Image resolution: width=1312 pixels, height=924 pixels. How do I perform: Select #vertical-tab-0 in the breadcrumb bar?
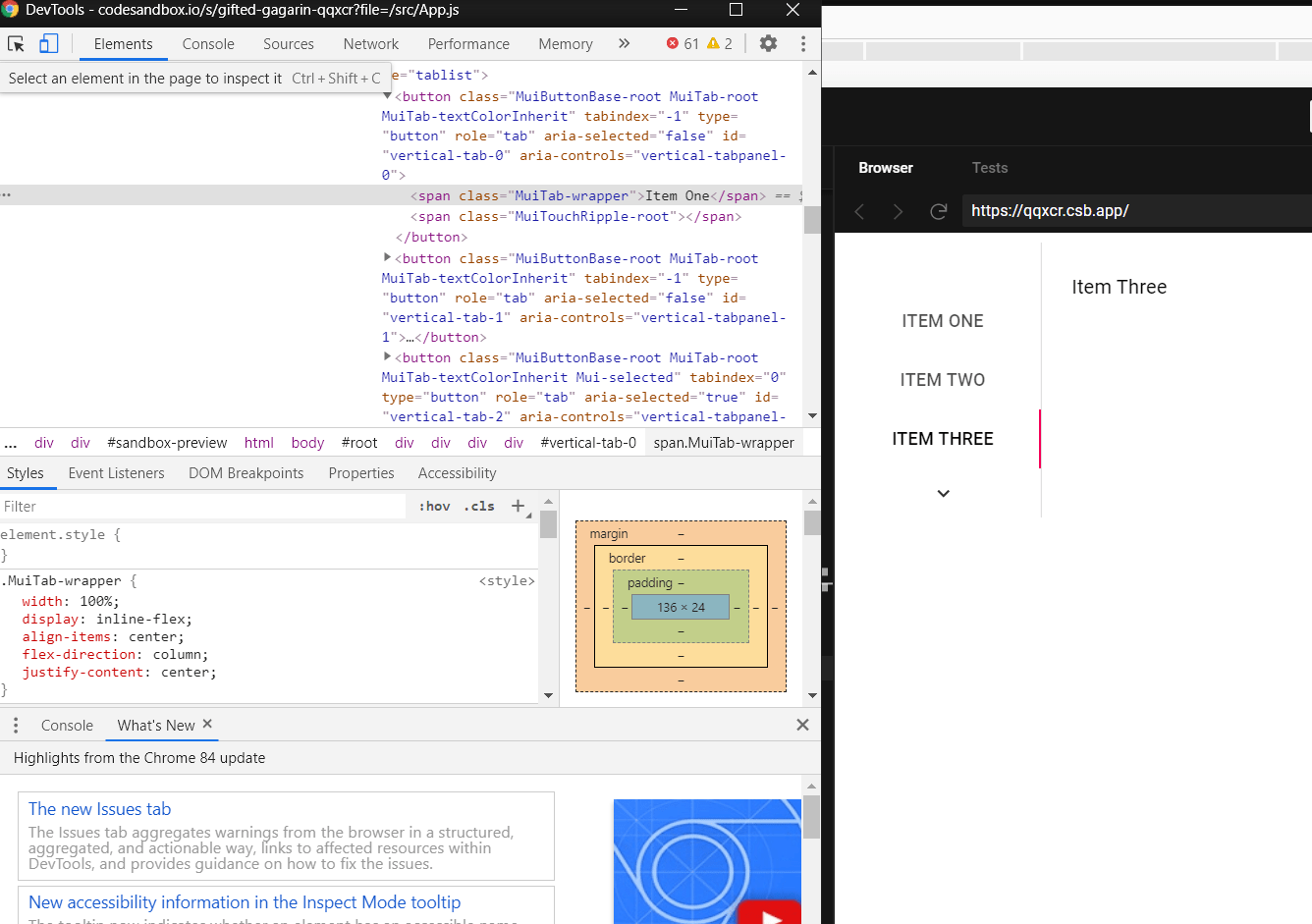click(588, 442)
